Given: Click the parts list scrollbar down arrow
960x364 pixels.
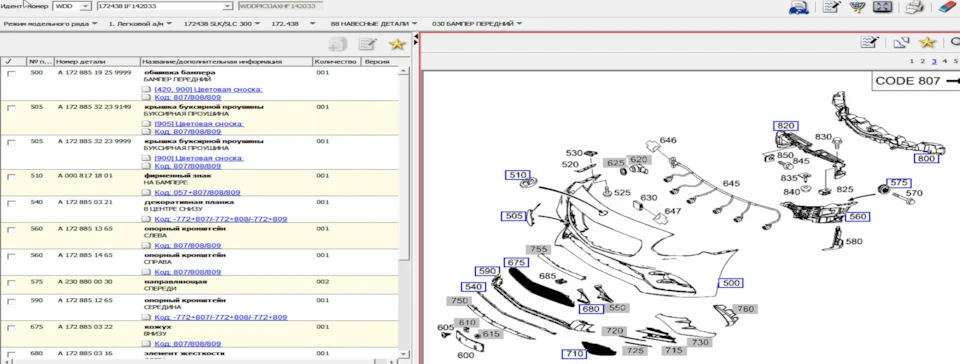Looking at the screenshot, I should pyautogui.click(x=403, y=354).
